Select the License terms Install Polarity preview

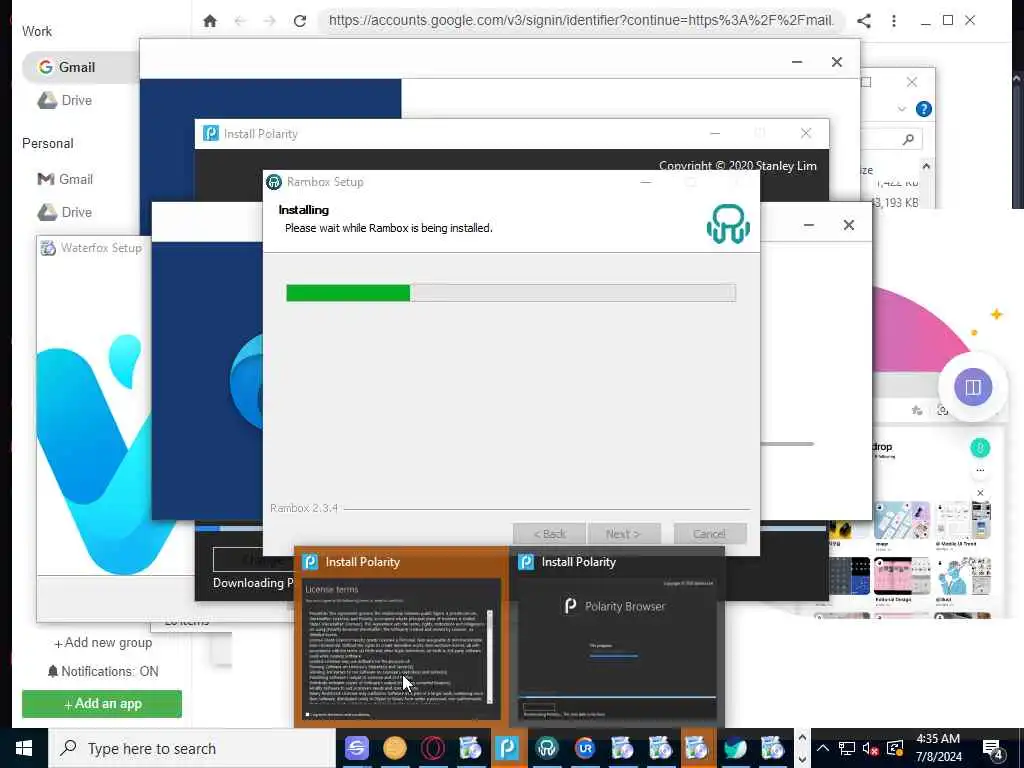point(401,636)
